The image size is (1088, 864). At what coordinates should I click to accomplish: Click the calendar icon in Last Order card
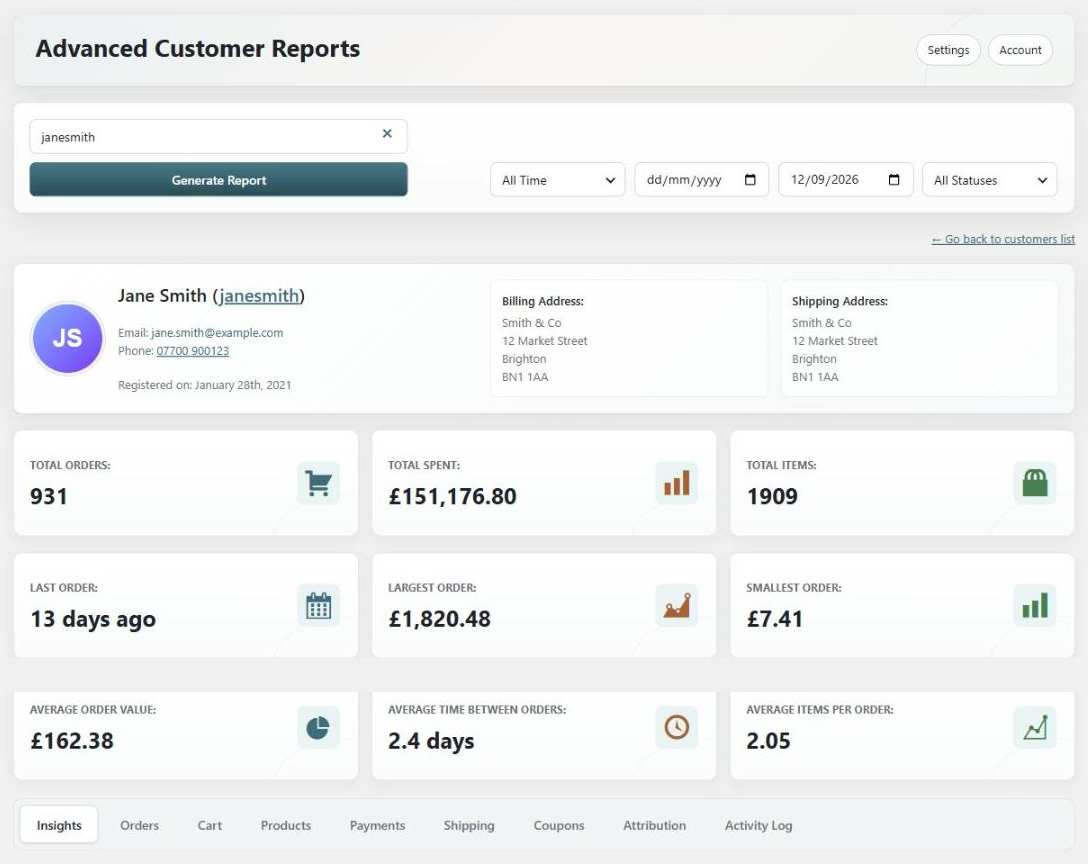click(x=318, y=606)
